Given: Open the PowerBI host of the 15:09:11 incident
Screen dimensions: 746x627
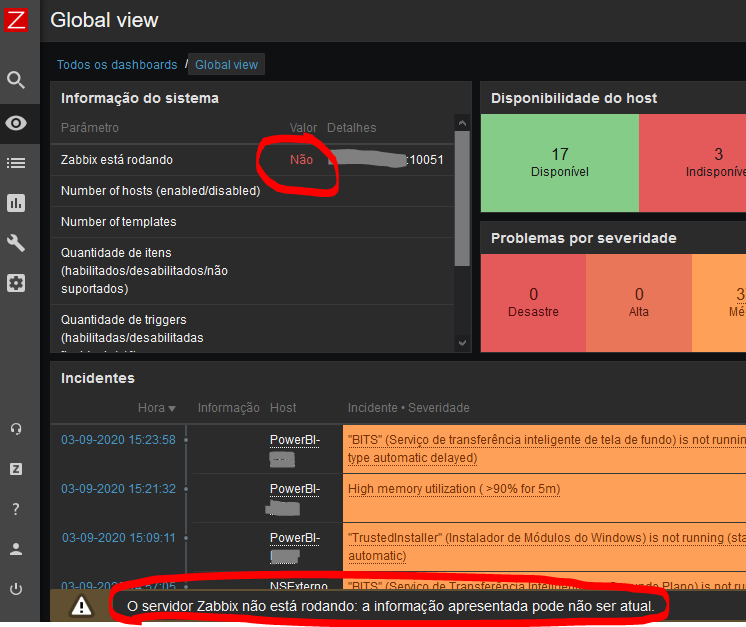Looking at the screenshot, I should point(294,538).
